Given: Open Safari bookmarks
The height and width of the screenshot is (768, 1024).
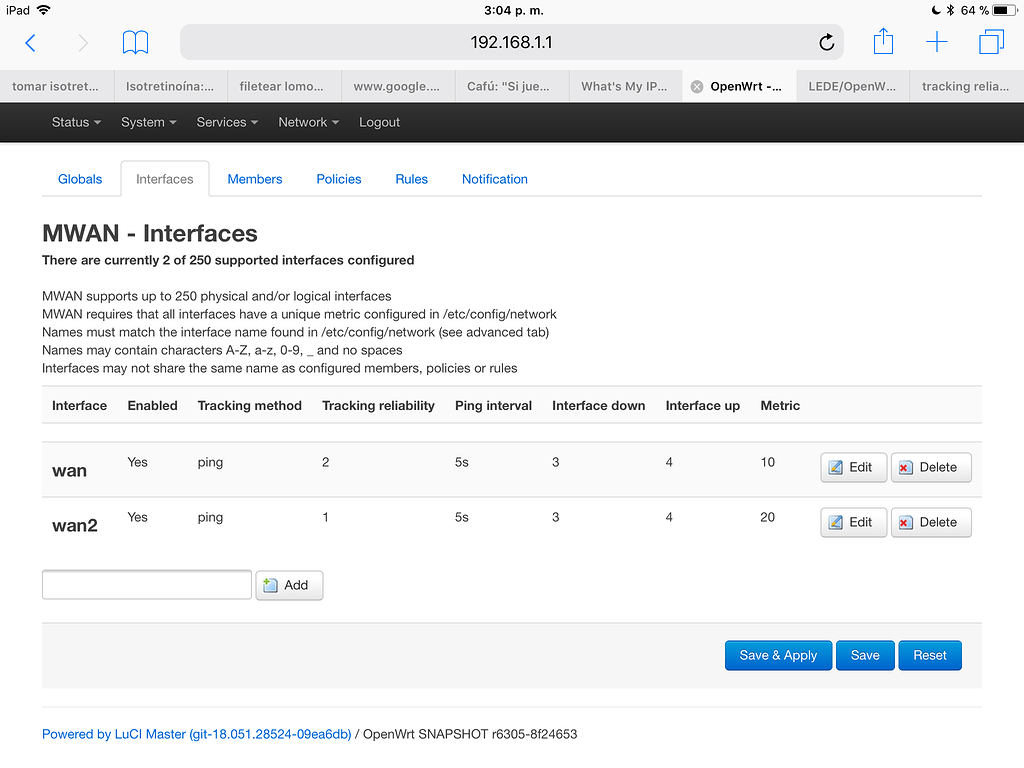Looking at the screenshot, I should coord(135,42).
